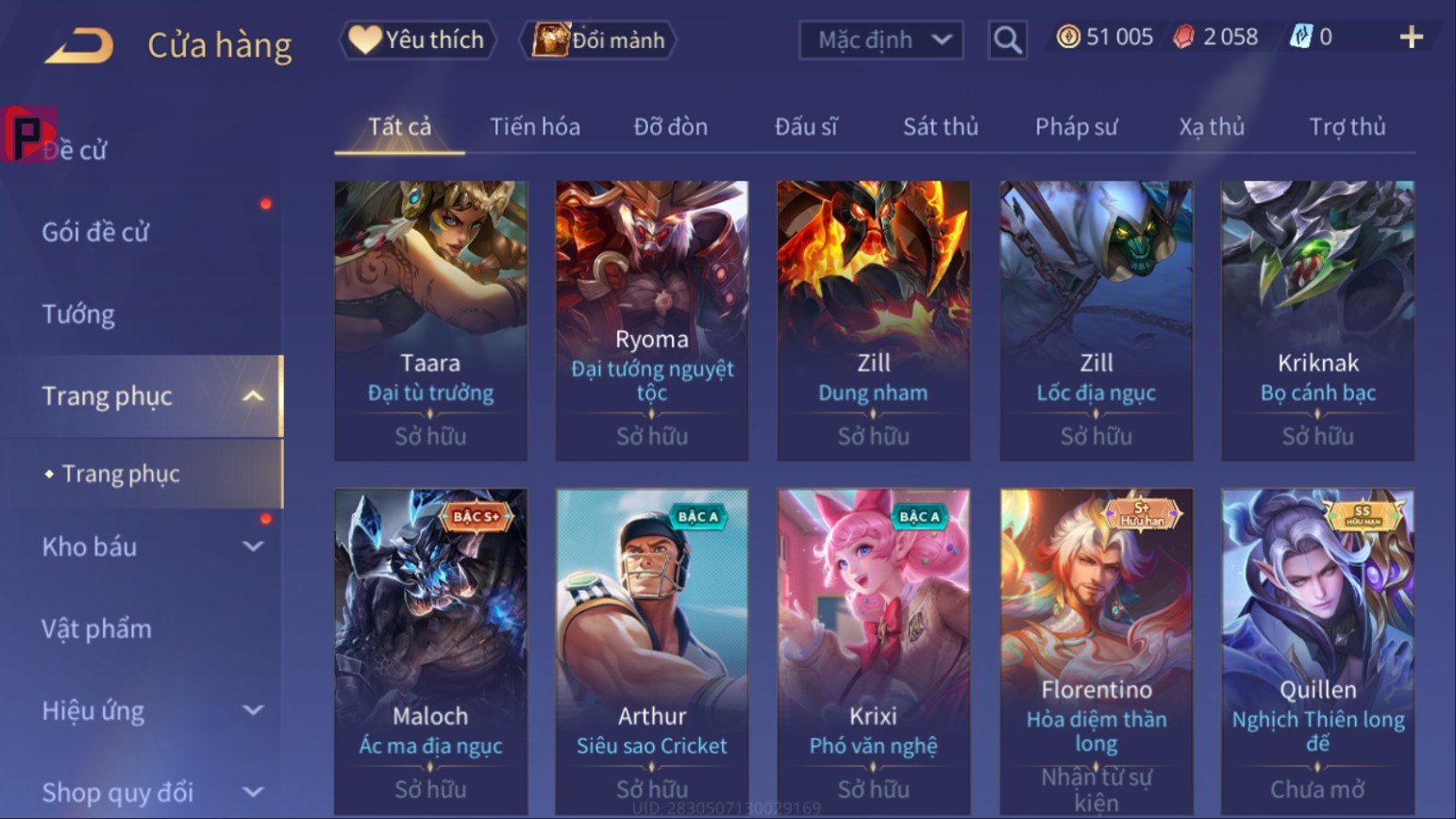
Task: Tap the red ruby currency icon
Action: pos(1183,37)
